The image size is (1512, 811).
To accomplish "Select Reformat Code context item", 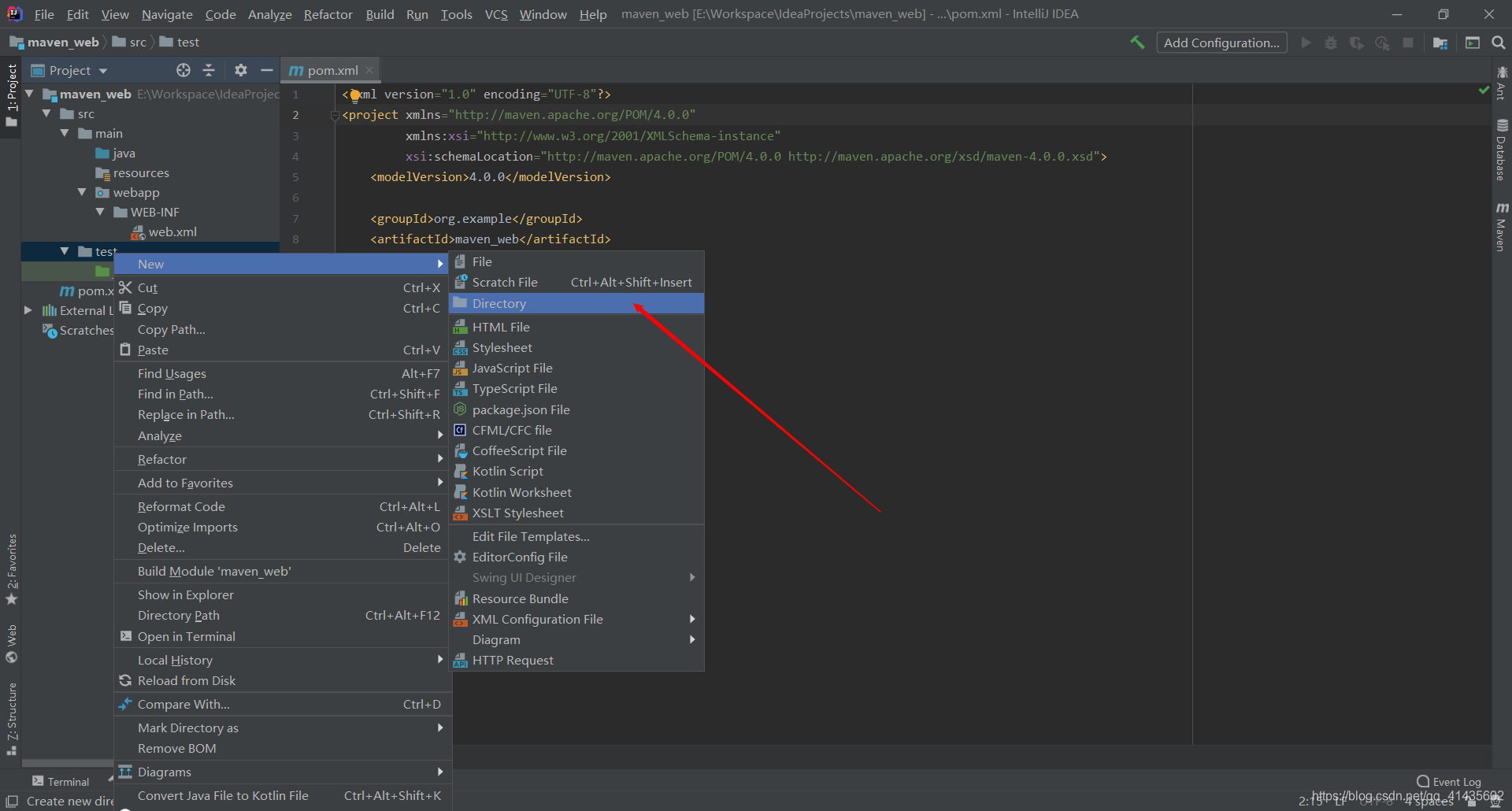I will pyautogui.click(x=282, y=506).
